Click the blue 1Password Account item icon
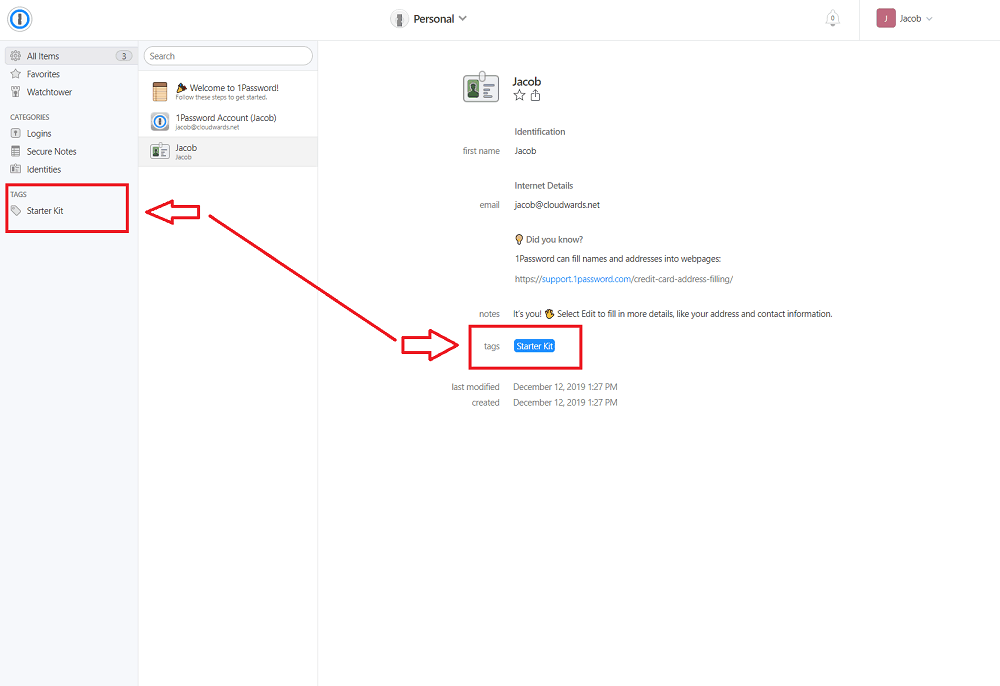This screenshot has width=1000, height=686. pos(160,121)
